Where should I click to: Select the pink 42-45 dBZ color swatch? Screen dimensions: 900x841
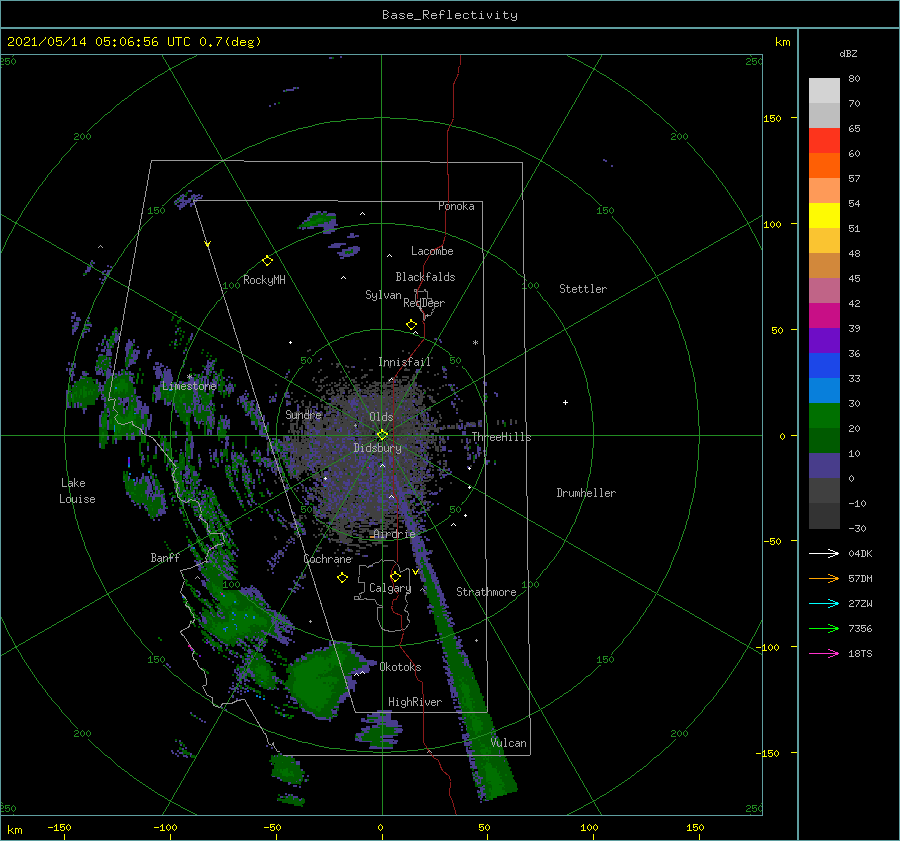coord(824,290)
